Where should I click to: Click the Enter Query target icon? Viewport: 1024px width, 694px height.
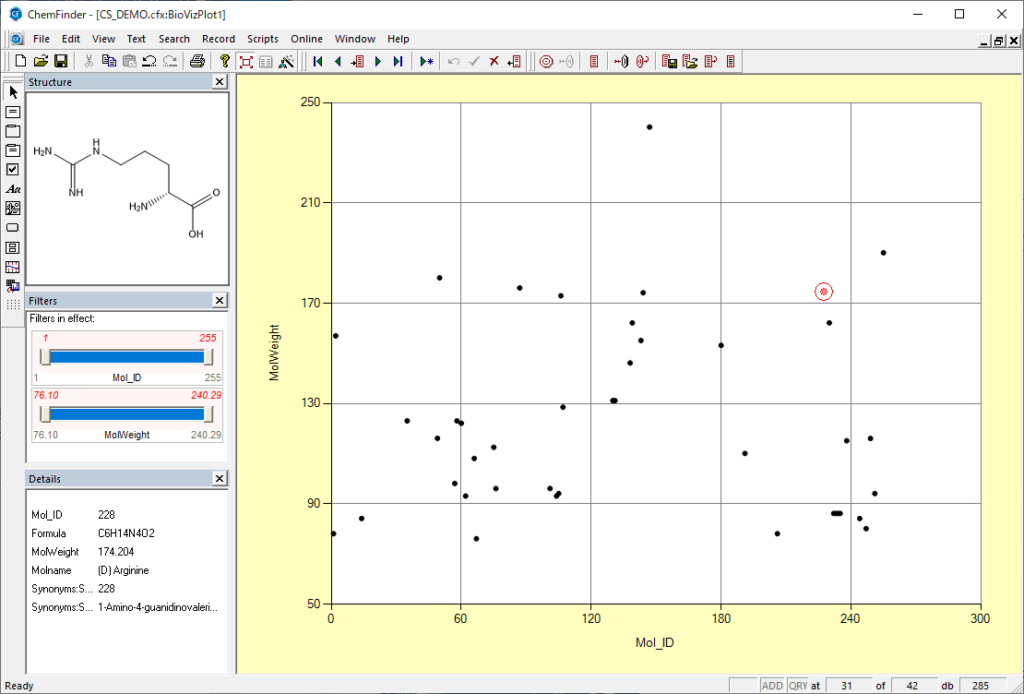point(546,61)
